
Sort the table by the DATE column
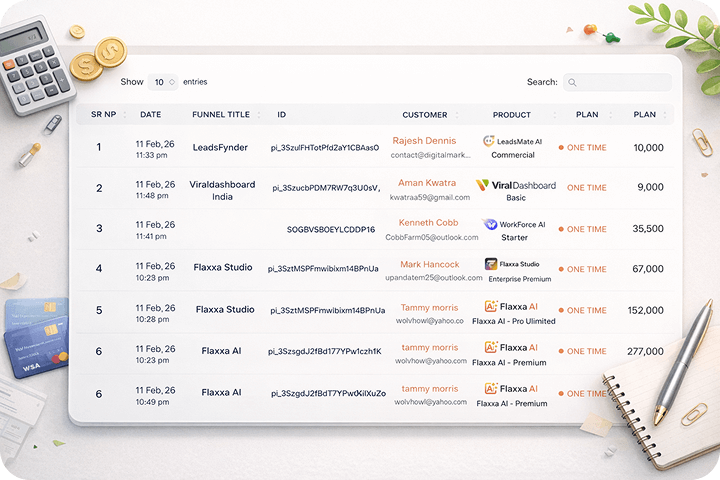pyautogui.click(x=151, y=115)
